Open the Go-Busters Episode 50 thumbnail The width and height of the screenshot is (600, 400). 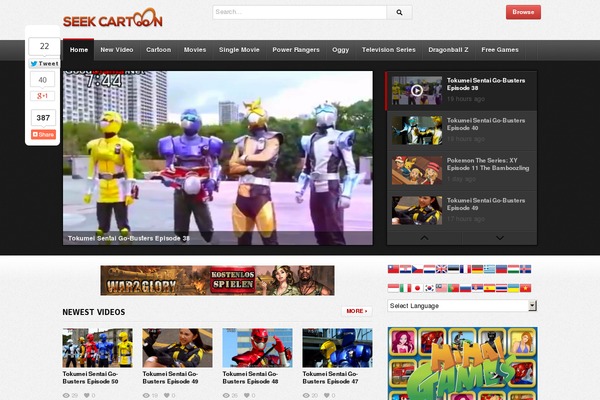coord(98,348)
